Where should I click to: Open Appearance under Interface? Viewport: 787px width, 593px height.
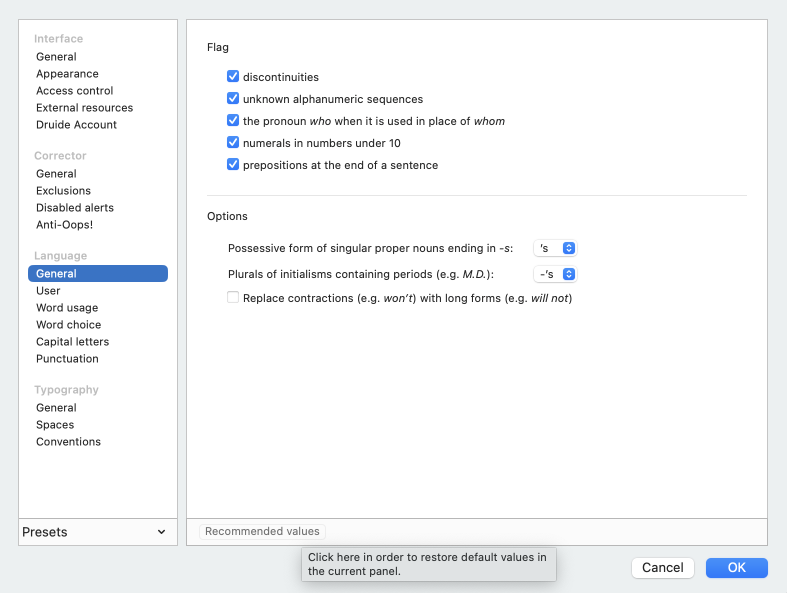coord(67,74)
